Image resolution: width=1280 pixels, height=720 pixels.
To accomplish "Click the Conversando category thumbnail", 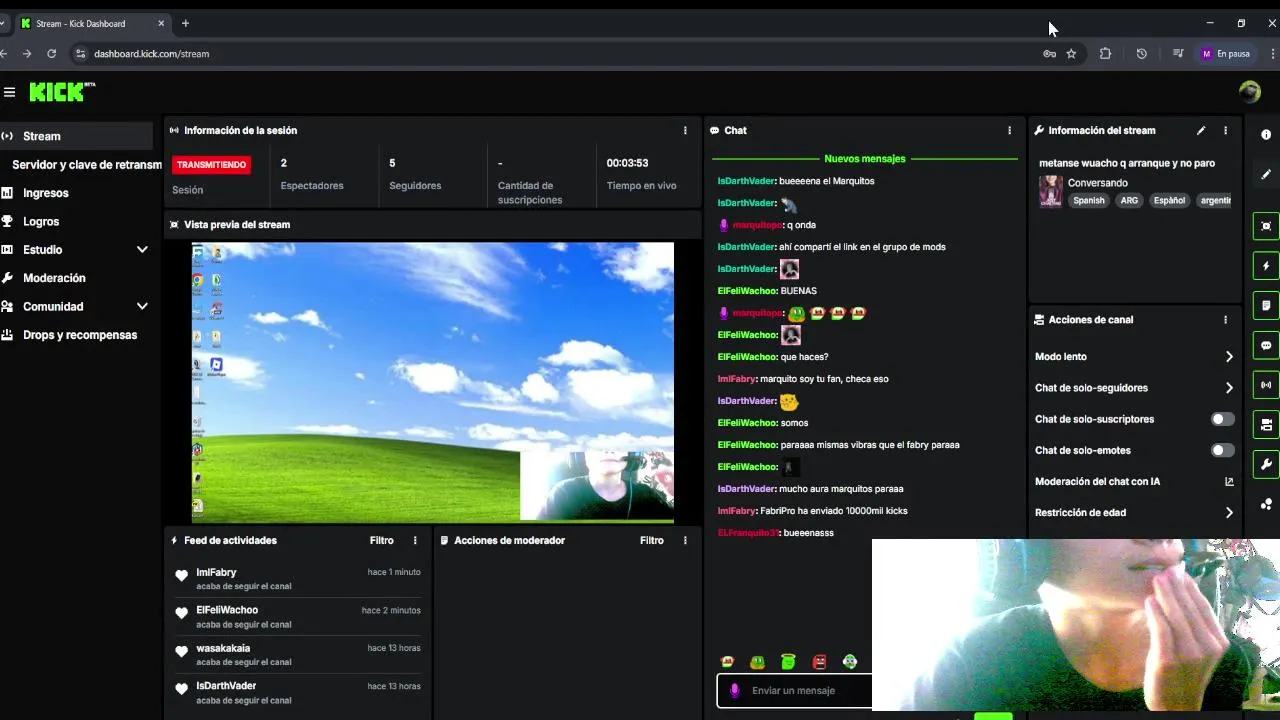I will 1050,191.
